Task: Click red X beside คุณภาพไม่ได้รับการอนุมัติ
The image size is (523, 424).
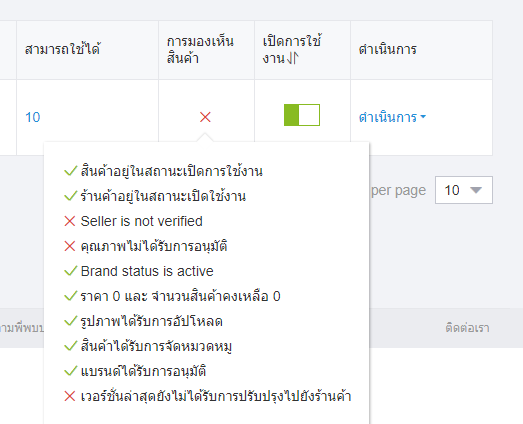Action: click(70, 246)
